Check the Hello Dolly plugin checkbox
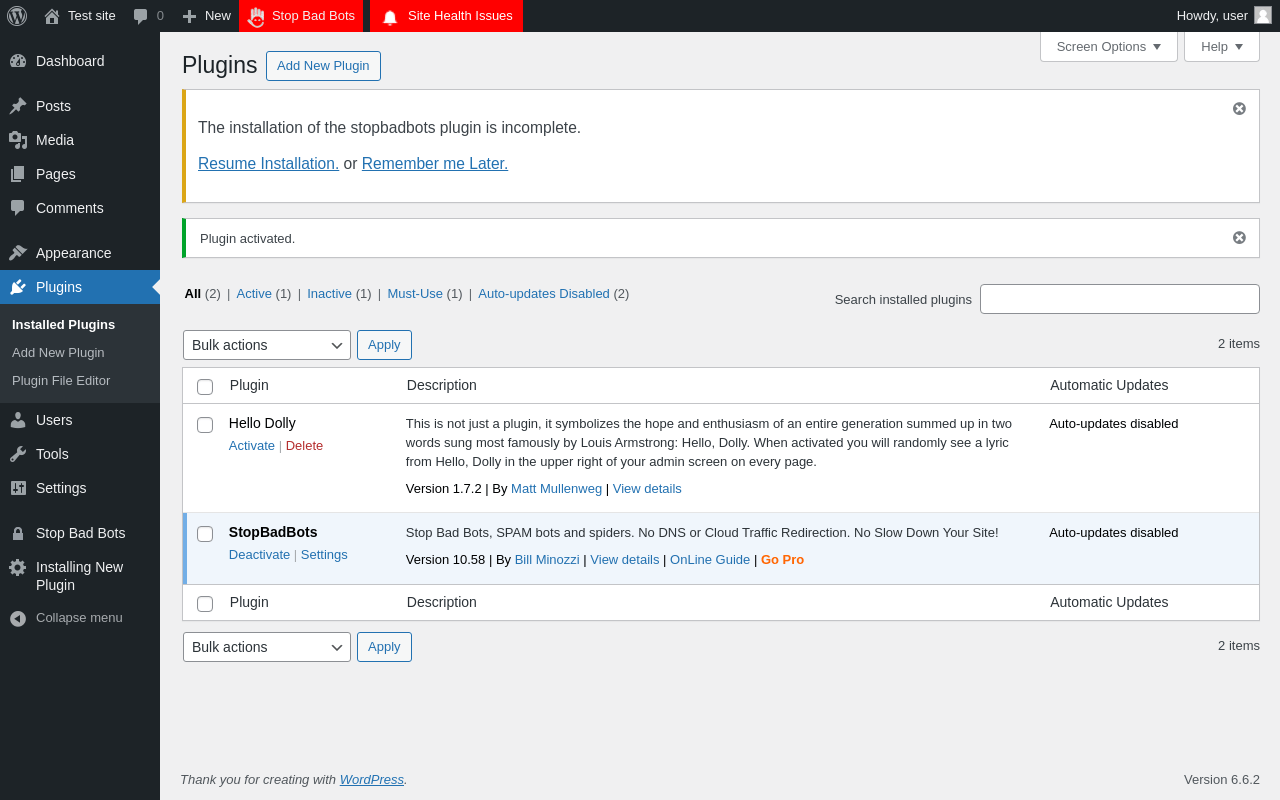Viewport: 1280px width, 800px height. [205, 425]
